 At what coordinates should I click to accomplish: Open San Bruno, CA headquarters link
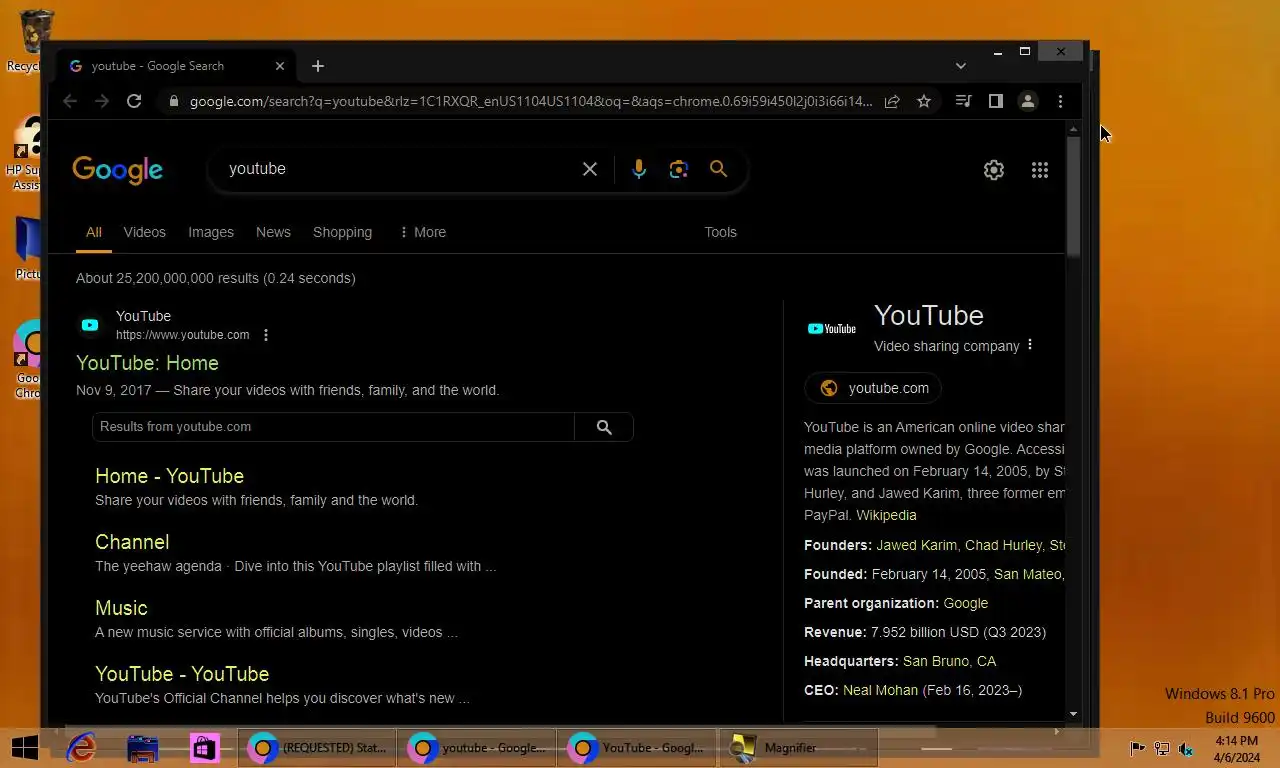click(949, 661)
